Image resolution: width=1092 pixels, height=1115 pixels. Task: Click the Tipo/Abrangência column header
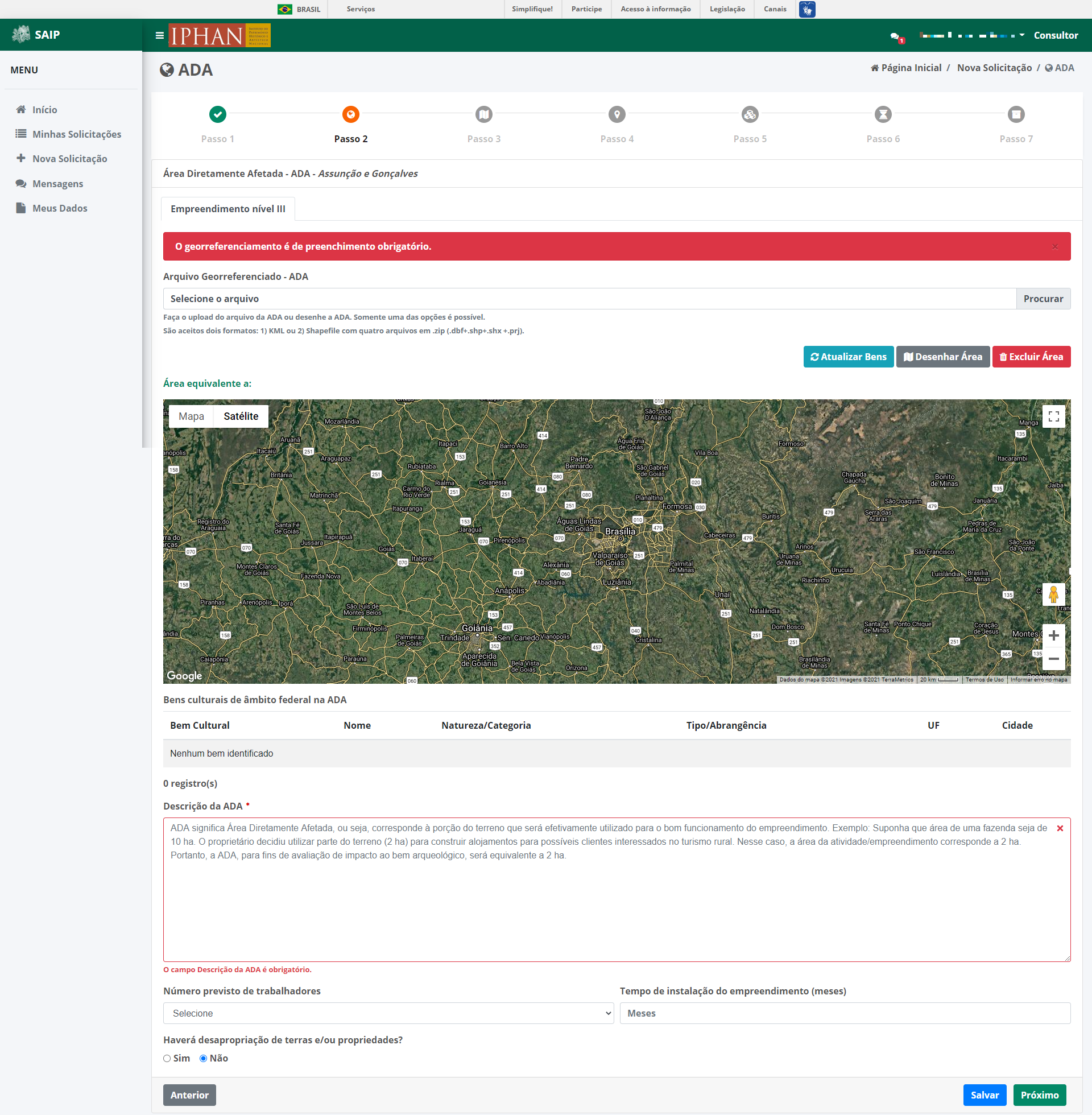click(726, 725)
